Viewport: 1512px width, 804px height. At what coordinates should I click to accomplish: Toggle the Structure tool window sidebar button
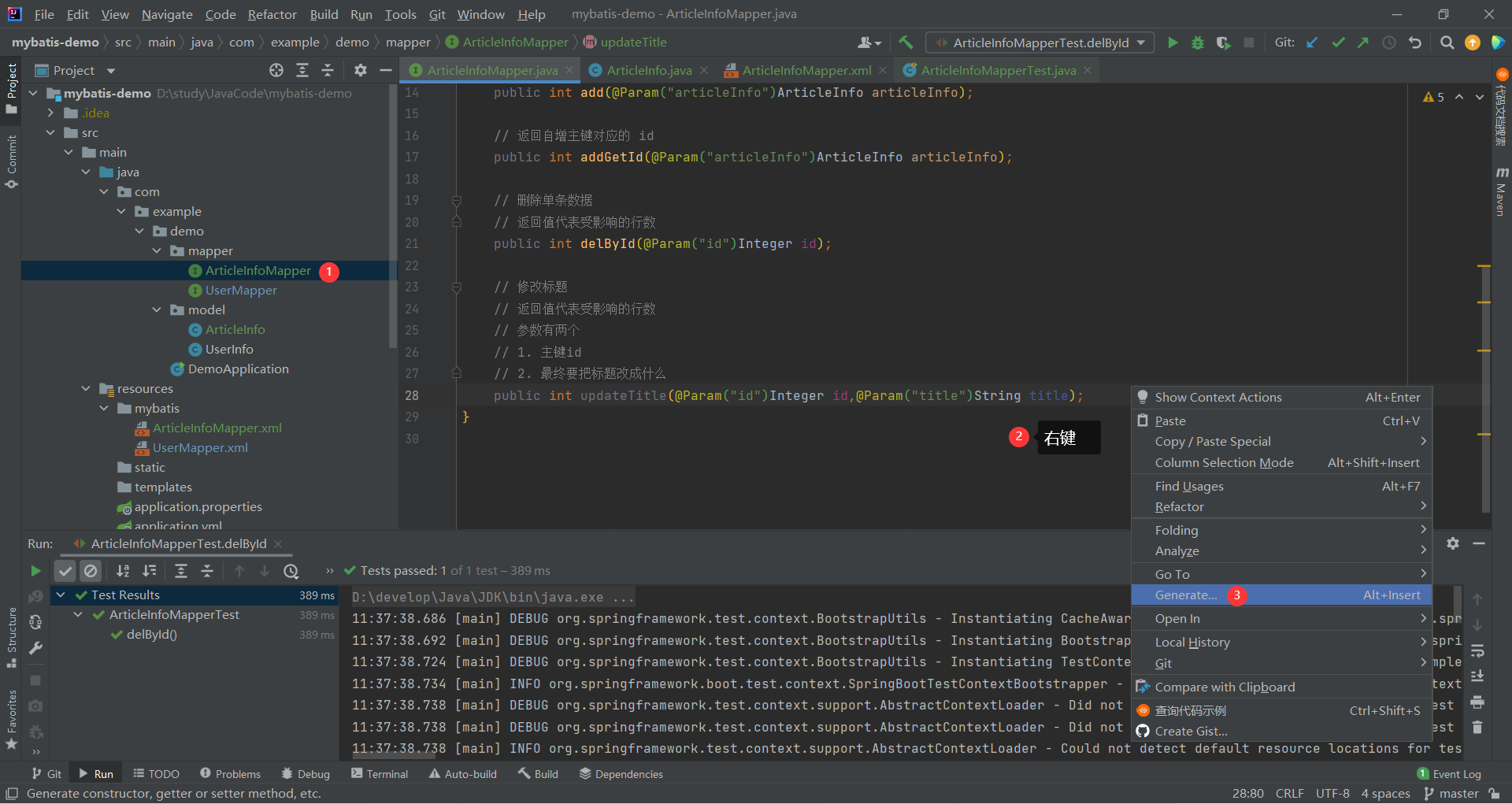[11, 638]
